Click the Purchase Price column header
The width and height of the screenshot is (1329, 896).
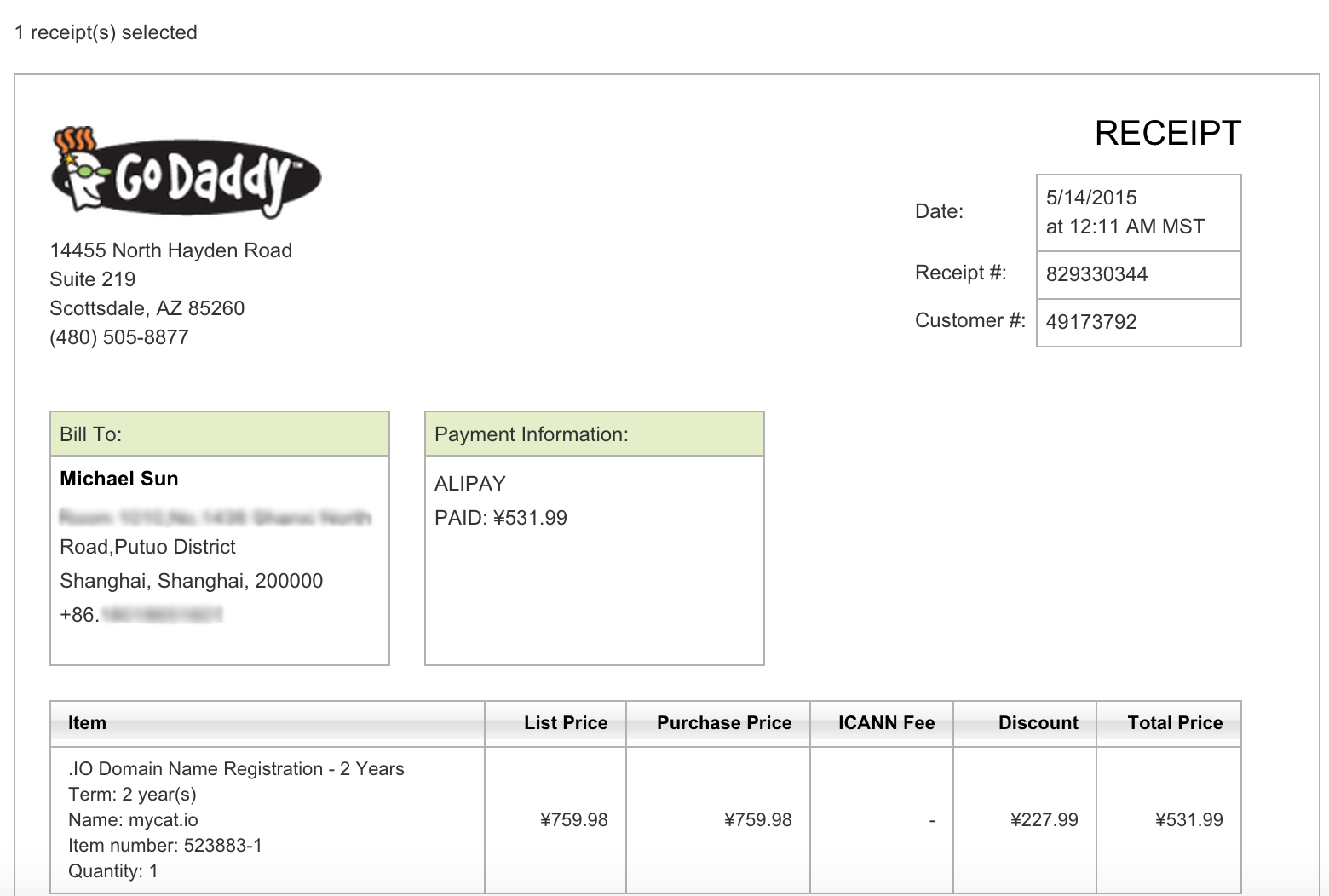point(724,723)
